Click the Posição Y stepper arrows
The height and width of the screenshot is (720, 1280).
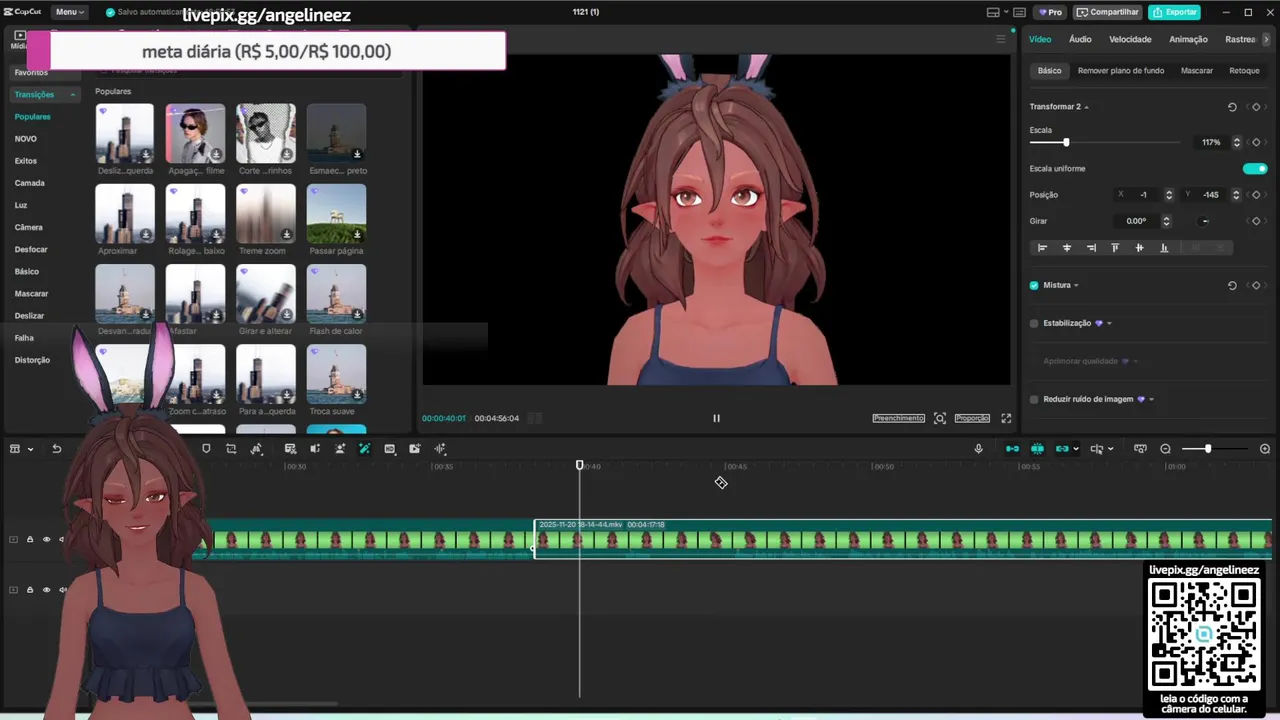1236,195
